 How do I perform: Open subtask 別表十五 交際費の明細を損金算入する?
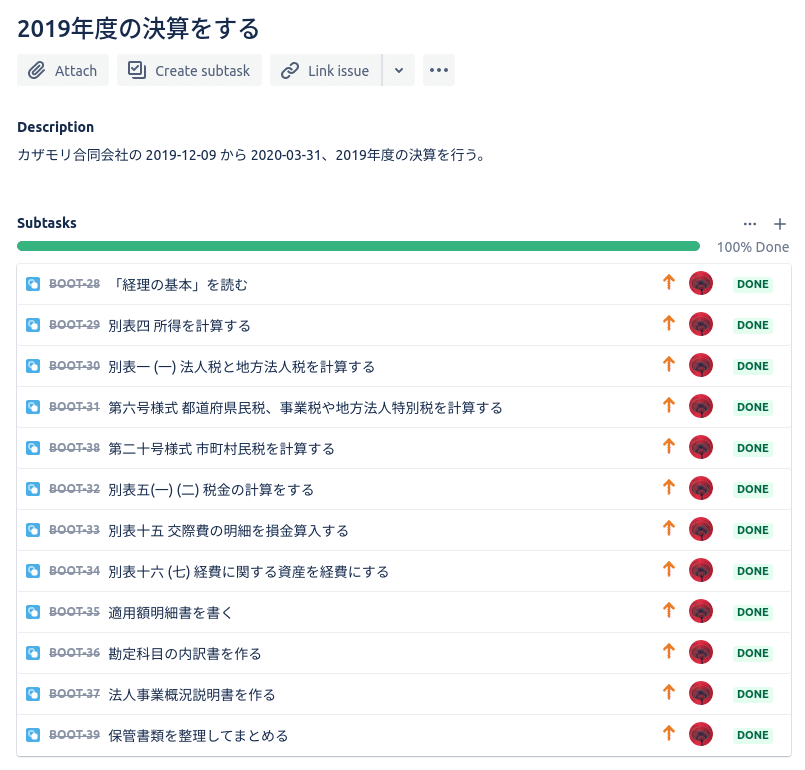pyautogui.click(x=228, y=530)
